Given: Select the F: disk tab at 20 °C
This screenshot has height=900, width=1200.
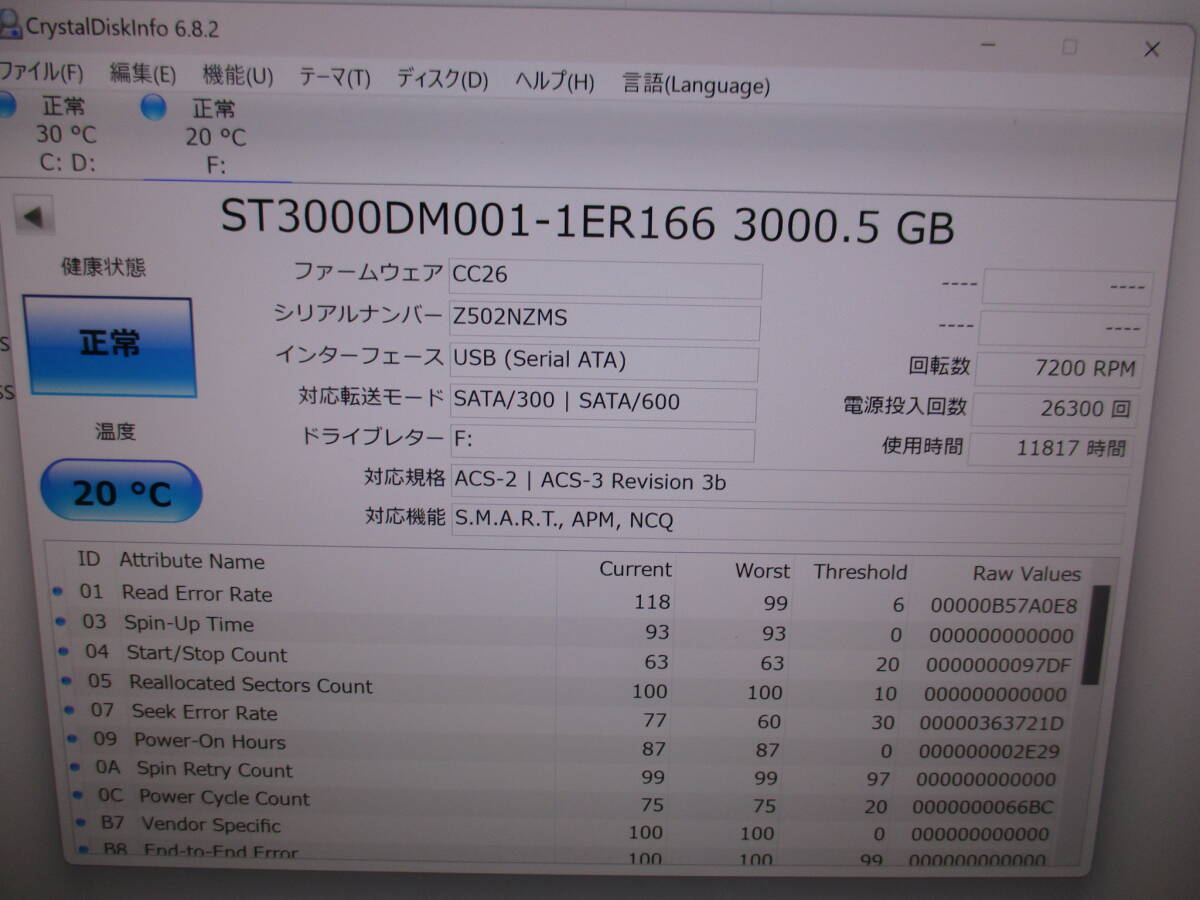Looking at the screenshot, I should pyautogui.click(x=216, y=137).
